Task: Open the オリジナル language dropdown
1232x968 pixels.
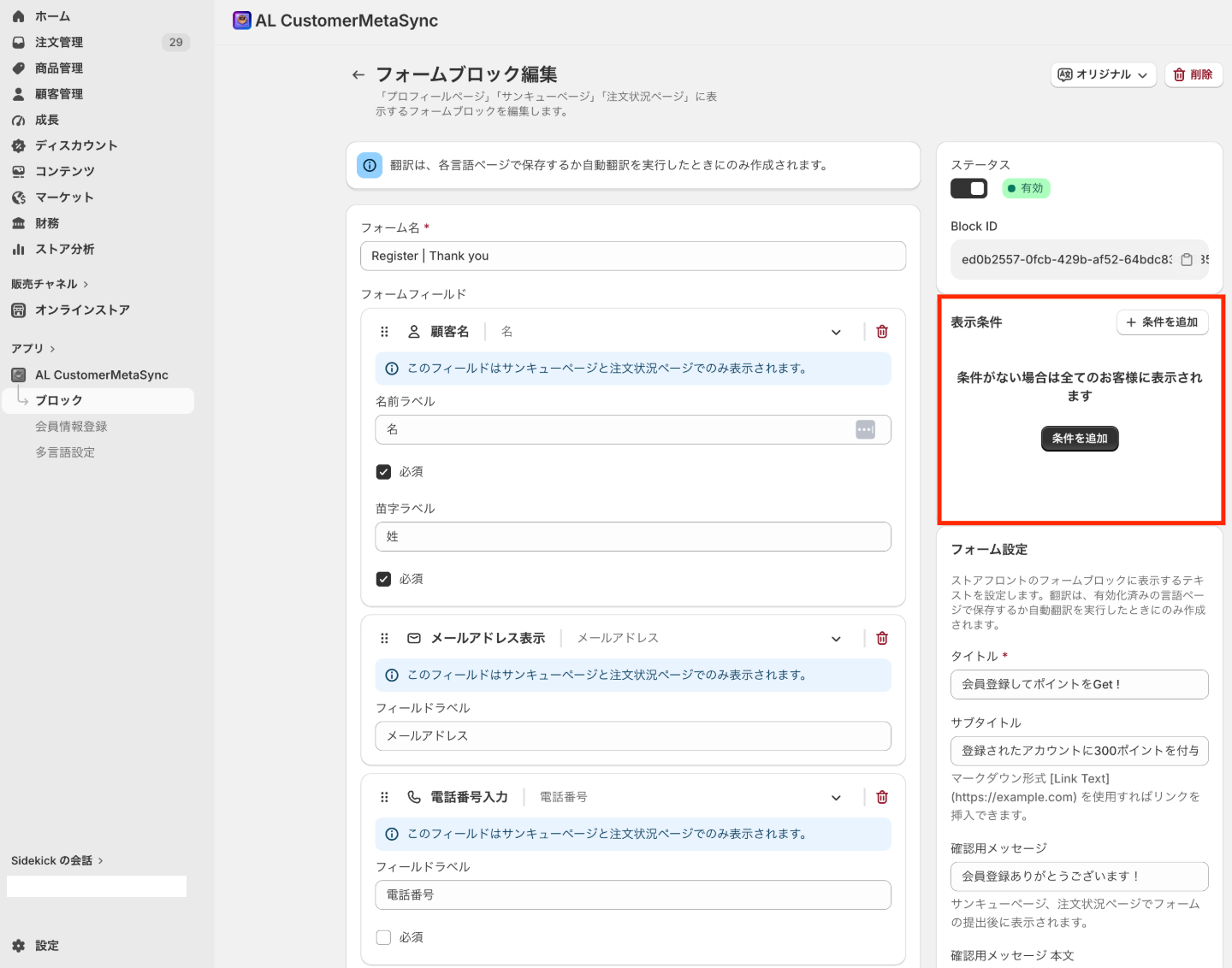Action: pos(1104,75)
